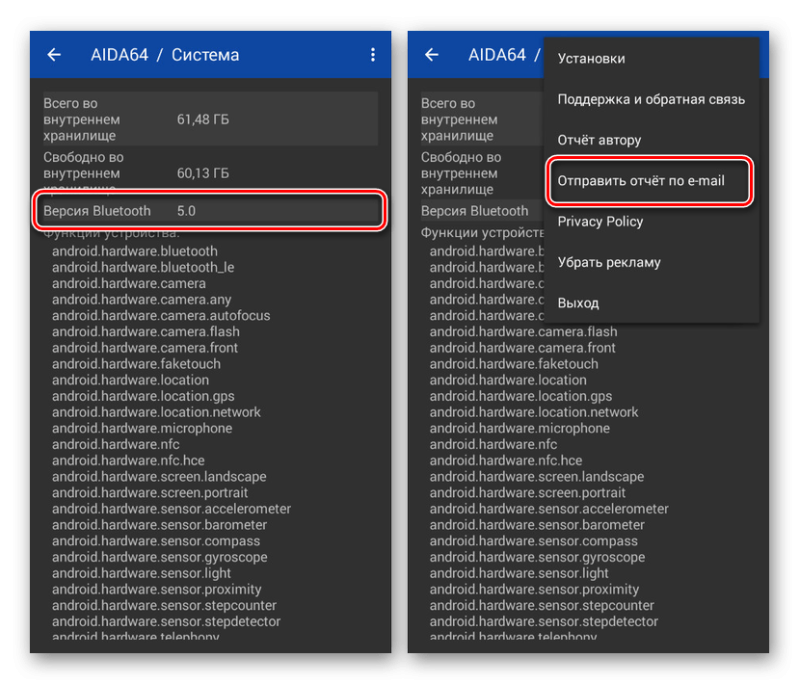Tap android.hardware.camera.flash on the left screen
This screenshot has height=684, width=800.
[x=146, y=332]
